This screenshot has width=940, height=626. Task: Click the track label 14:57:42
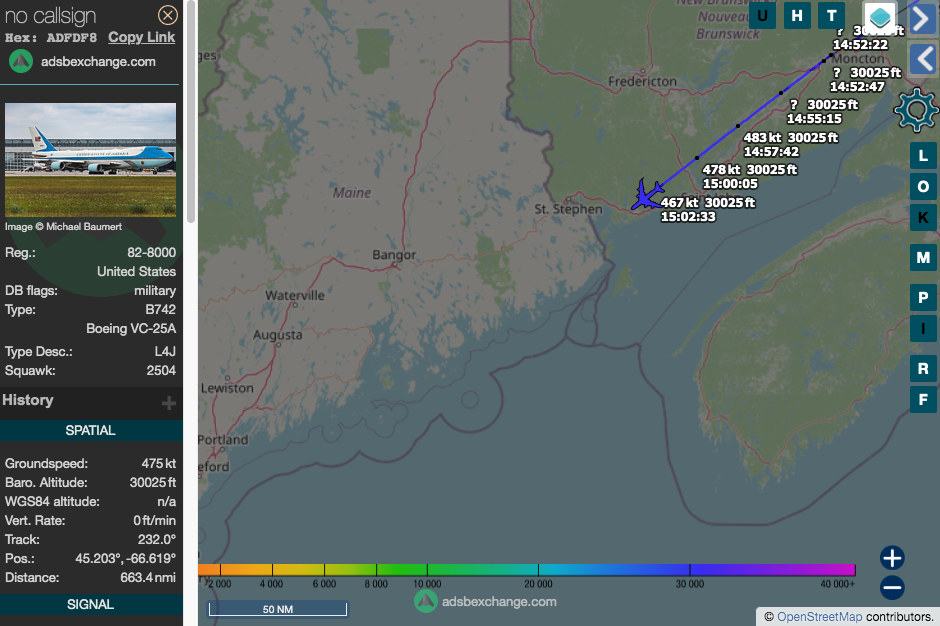772,152
